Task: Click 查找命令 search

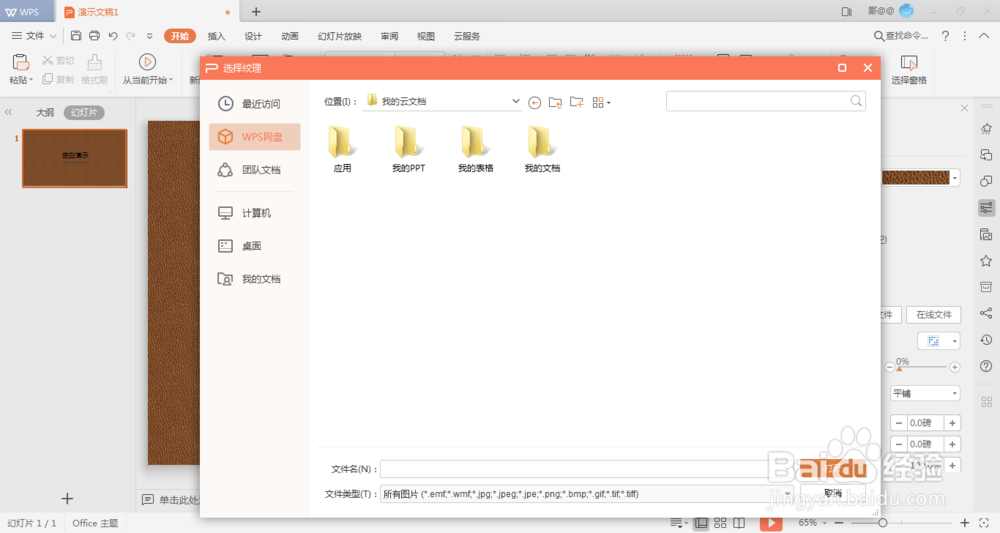Action: pos(901,36)
